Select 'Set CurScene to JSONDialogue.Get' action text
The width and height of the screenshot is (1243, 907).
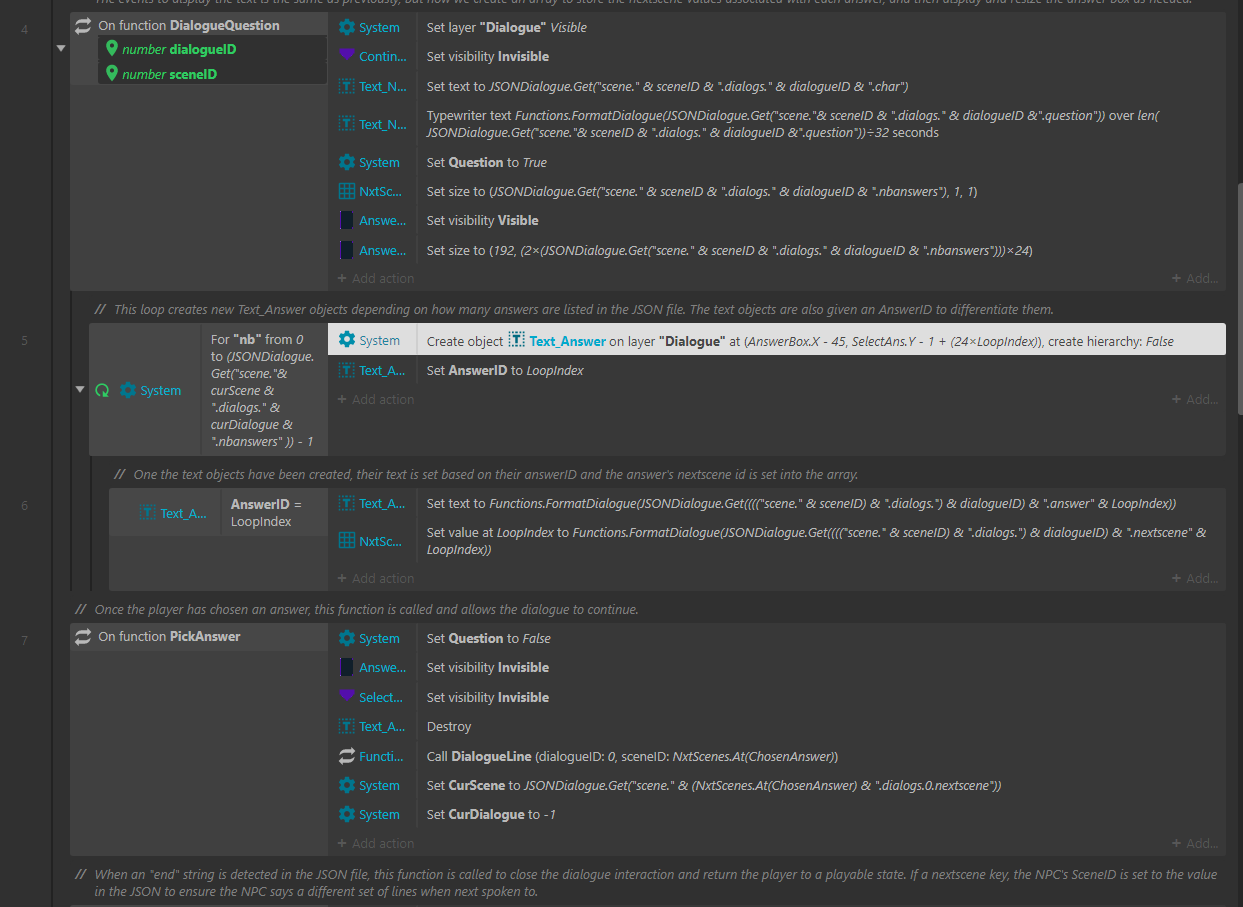click(714, 785)
